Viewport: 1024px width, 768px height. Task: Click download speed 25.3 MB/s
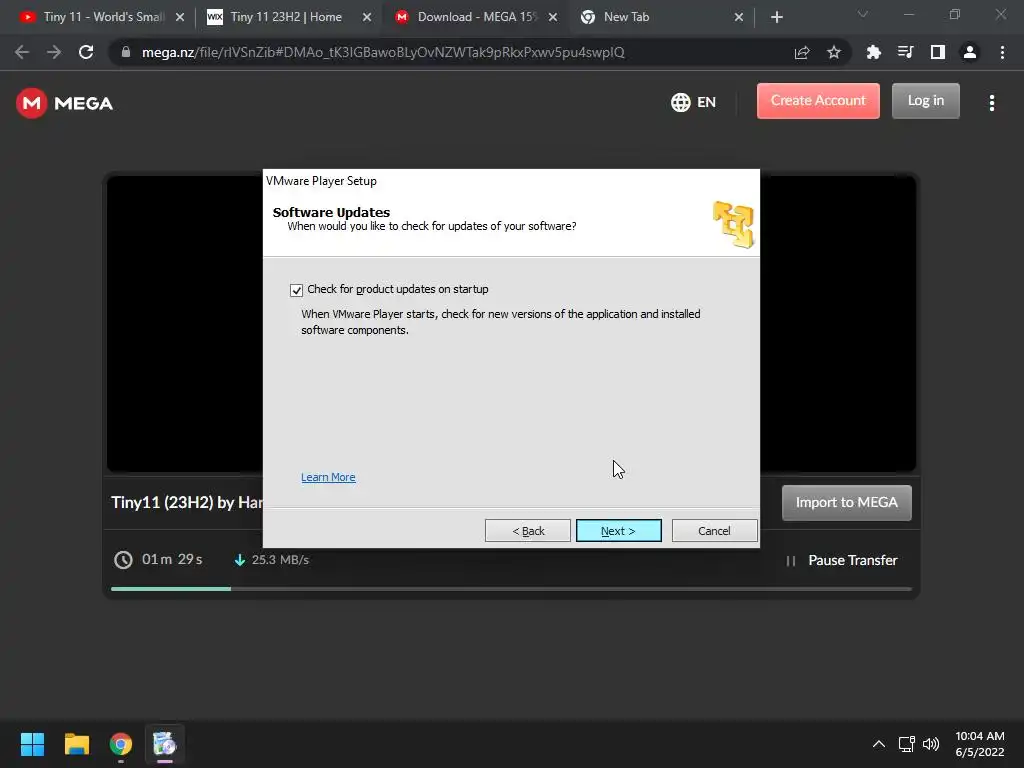point(280,560)
